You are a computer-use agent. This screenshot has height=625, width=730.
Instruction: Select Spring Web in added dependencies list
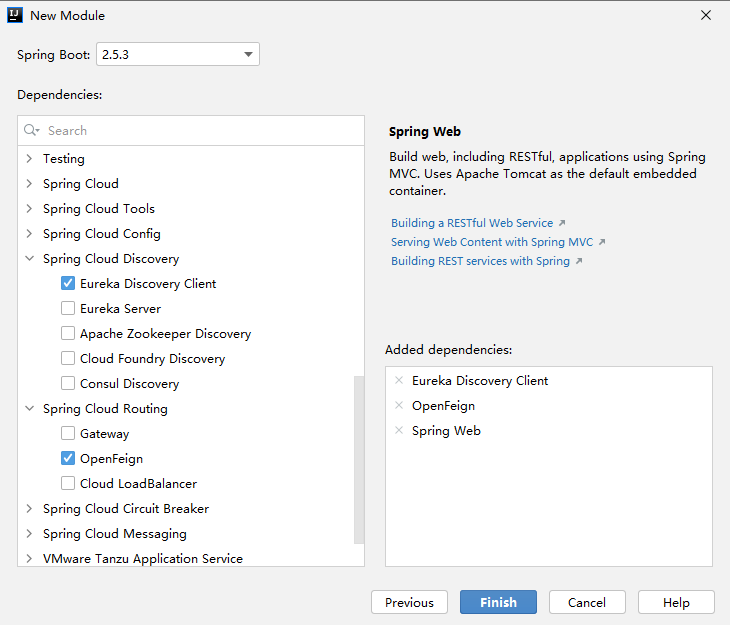[446, 431]
